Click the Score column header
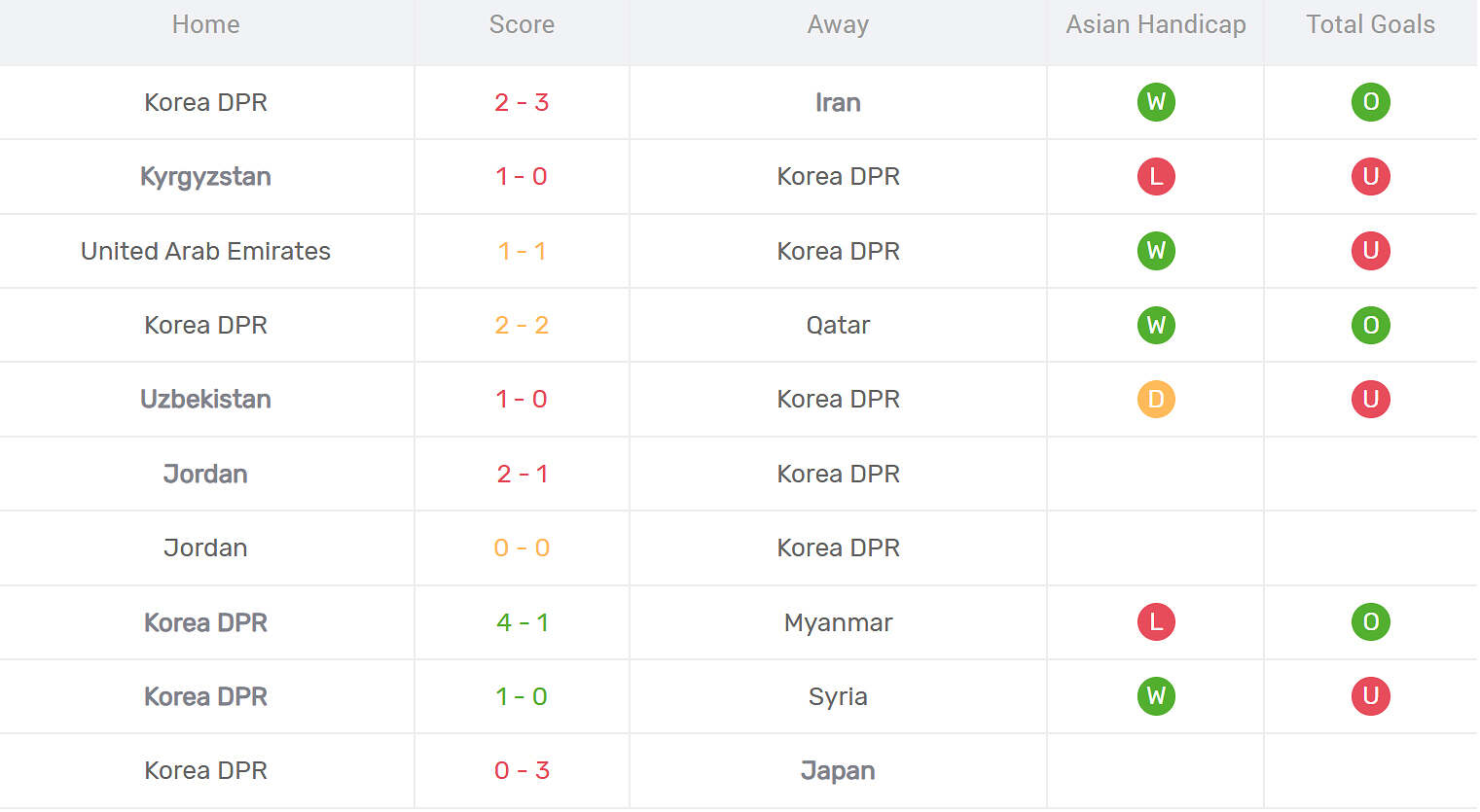This screenshot has width=1480, height=812. click(522, 24)
